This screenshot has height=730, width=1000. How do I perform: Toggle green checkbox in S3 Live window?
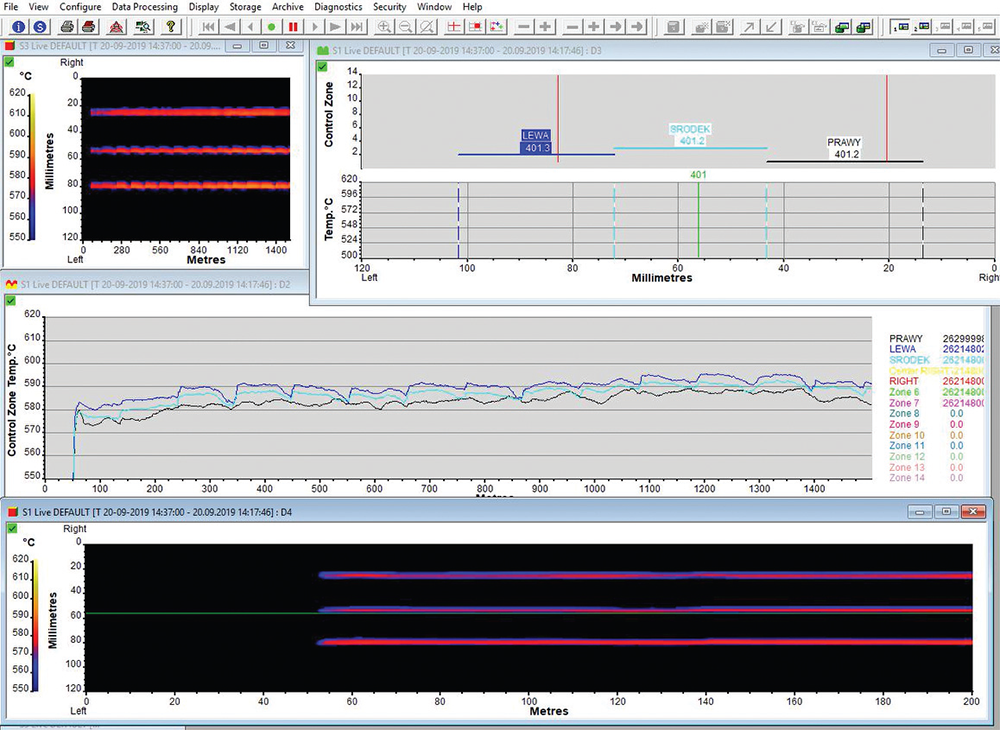(x=9, y=62)
